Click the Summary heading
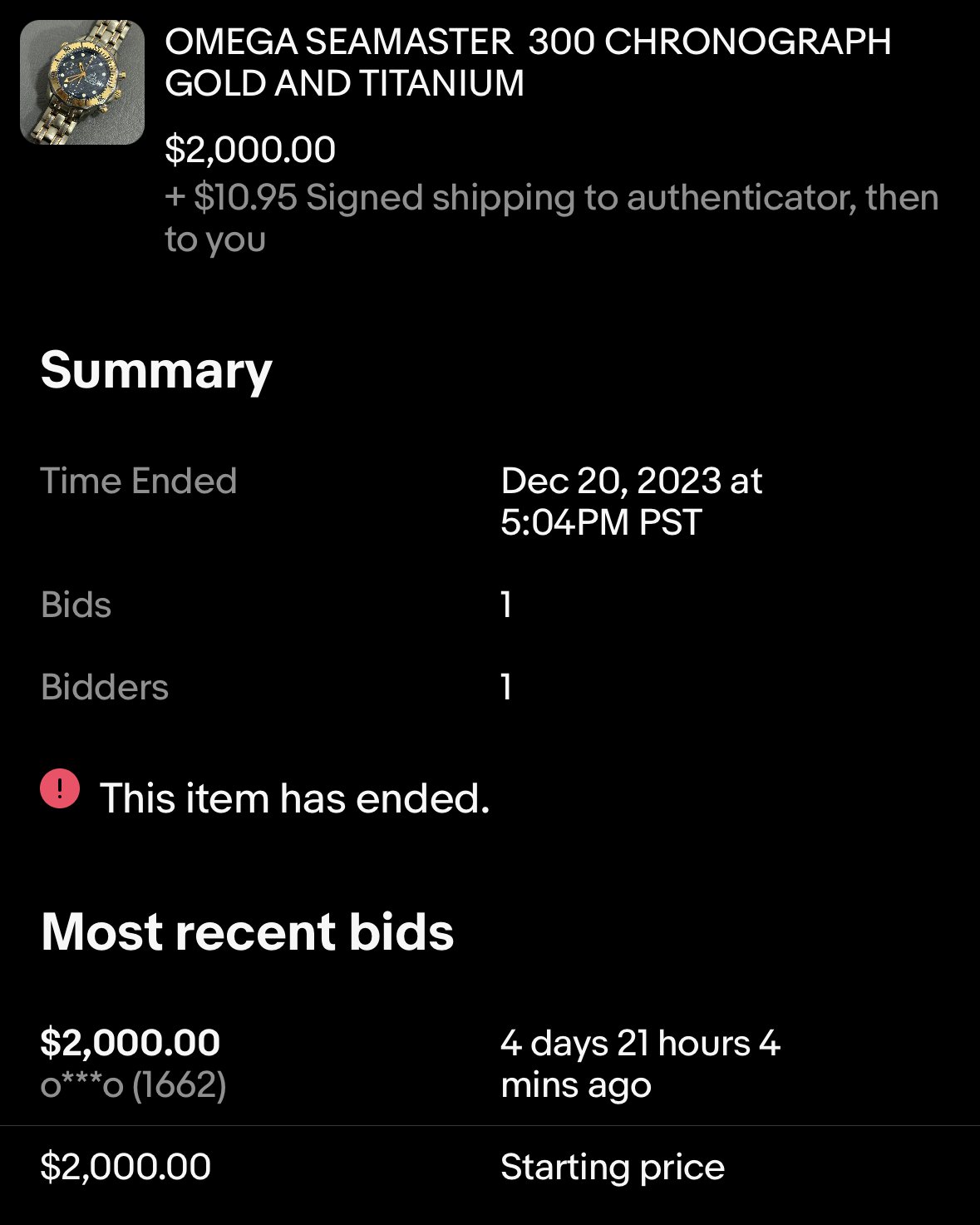This screenshot has height=1225, width=980. click(x=156, y=370)
